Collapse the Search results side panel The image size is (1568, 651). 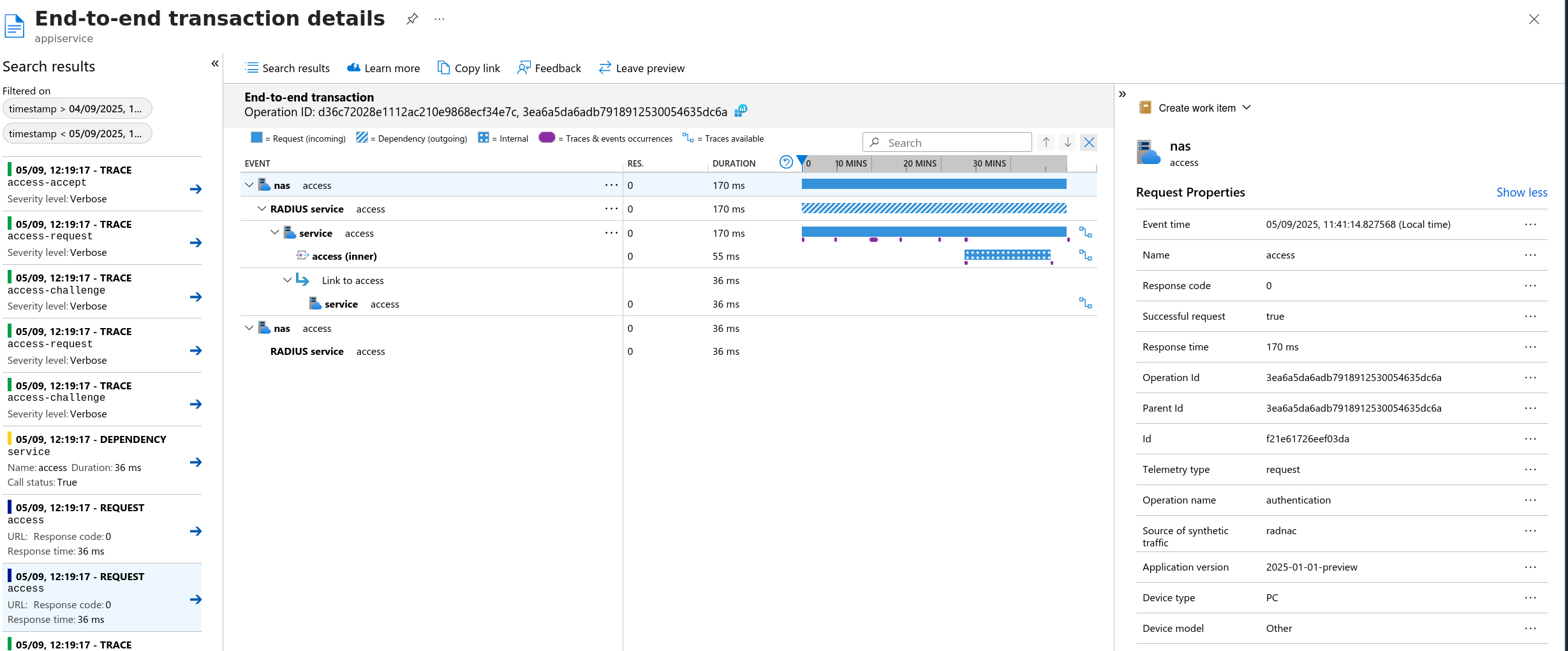coord(215,64)
